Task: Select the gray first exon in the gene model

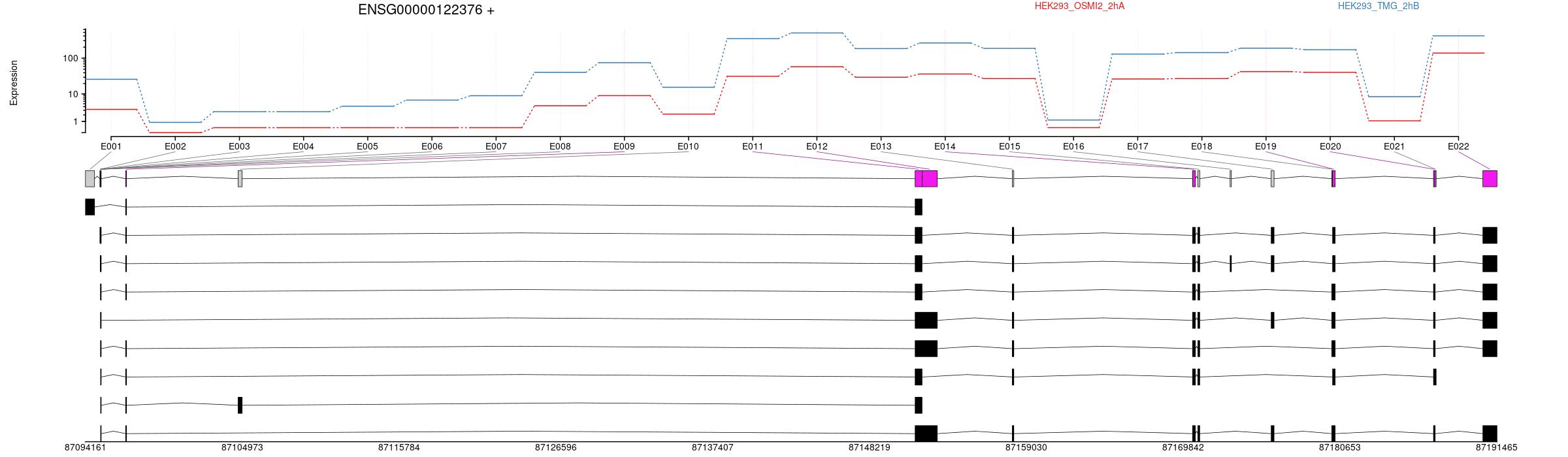Action: pos(90,178)
